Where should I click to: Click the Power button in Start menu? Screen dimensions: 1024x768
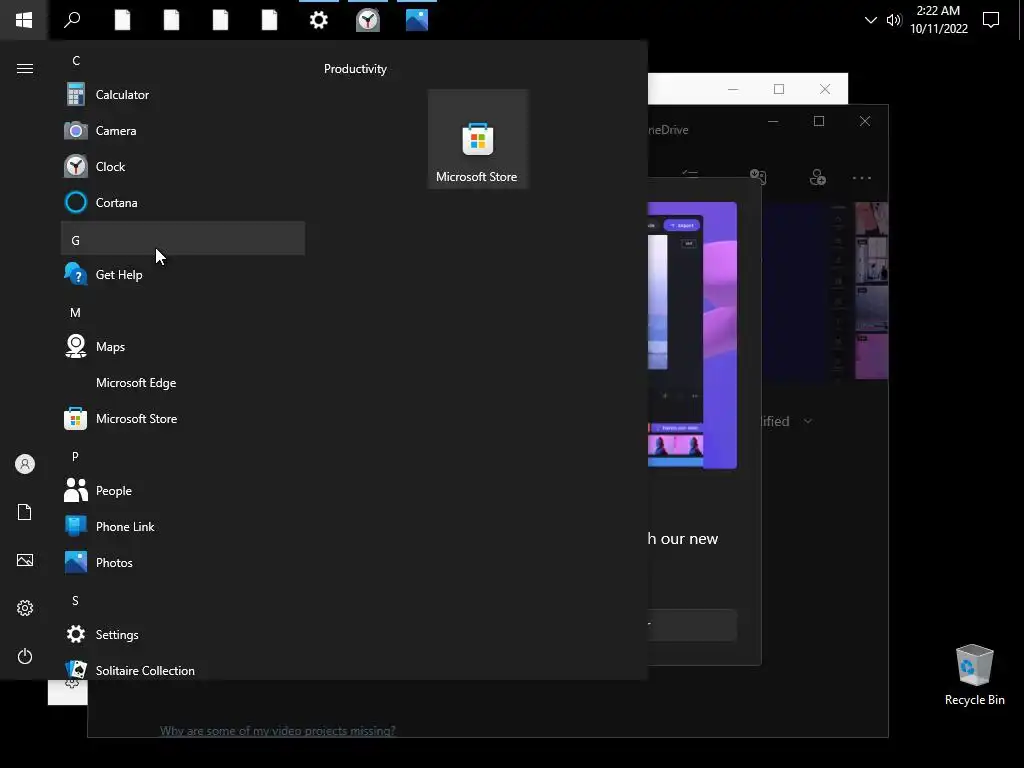[25, 656]
